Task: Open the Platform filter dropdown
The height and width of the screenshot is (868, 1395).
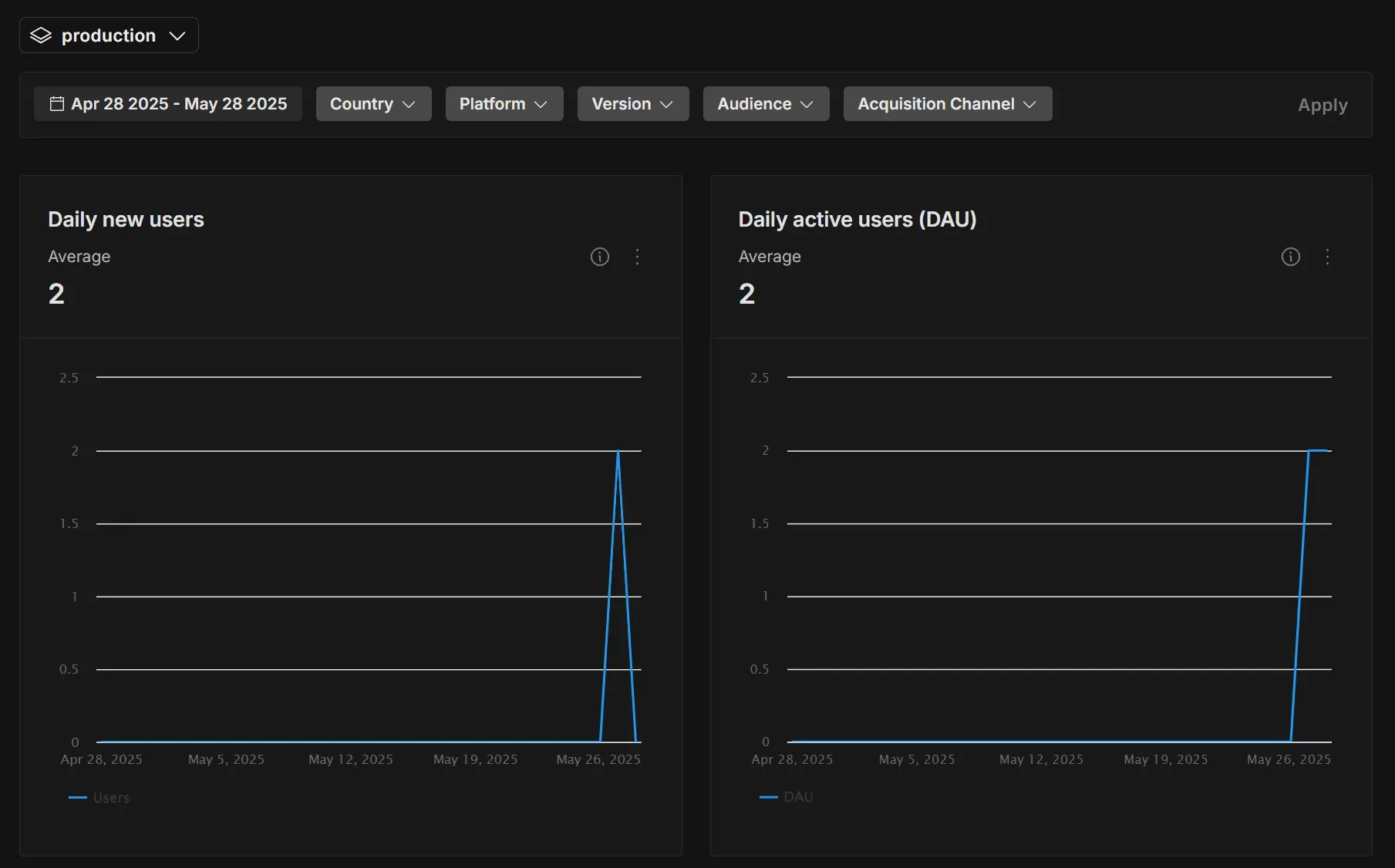Action: 504,103
